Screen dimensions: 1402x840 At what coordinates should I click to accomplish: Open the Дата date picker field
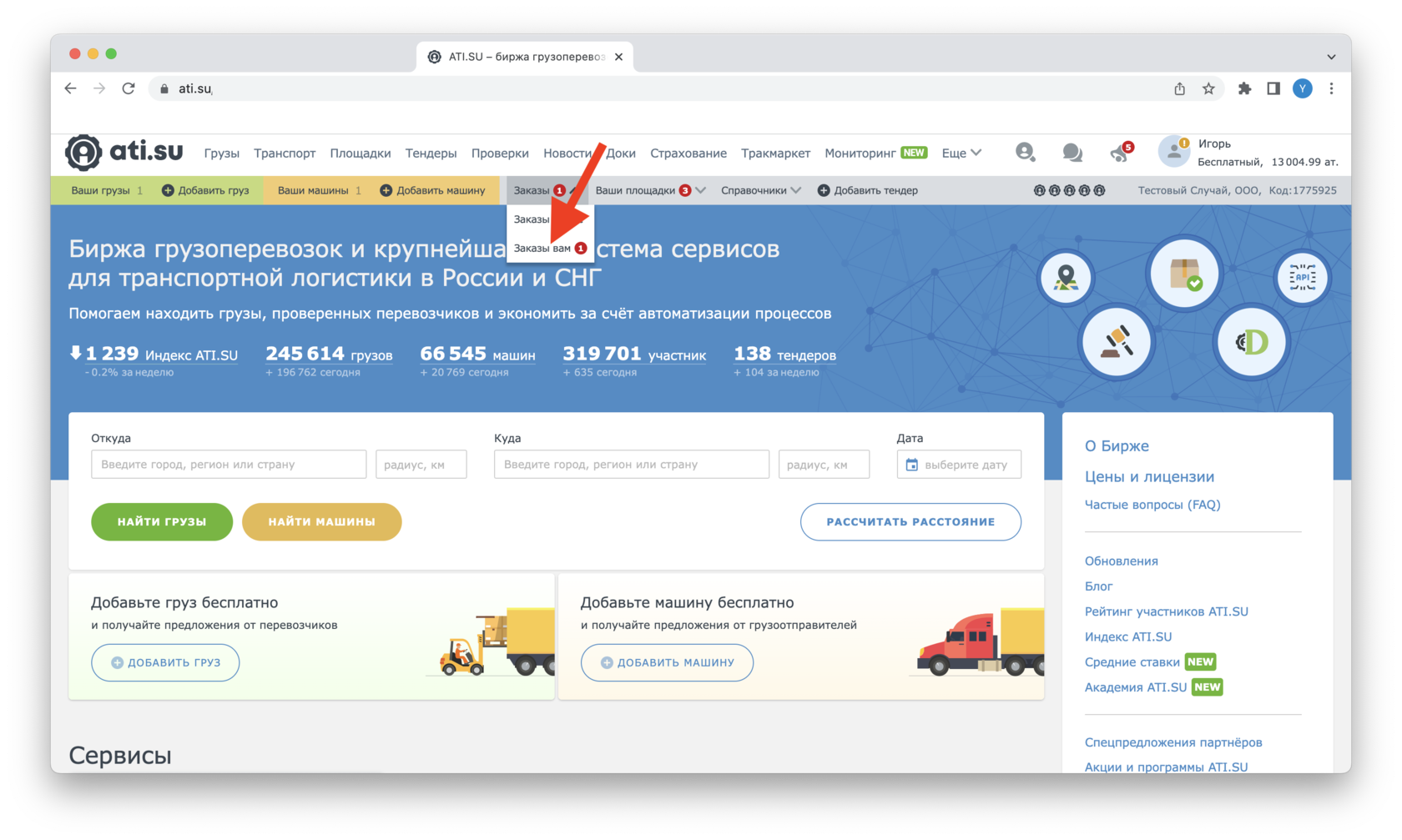pos(959,465)
